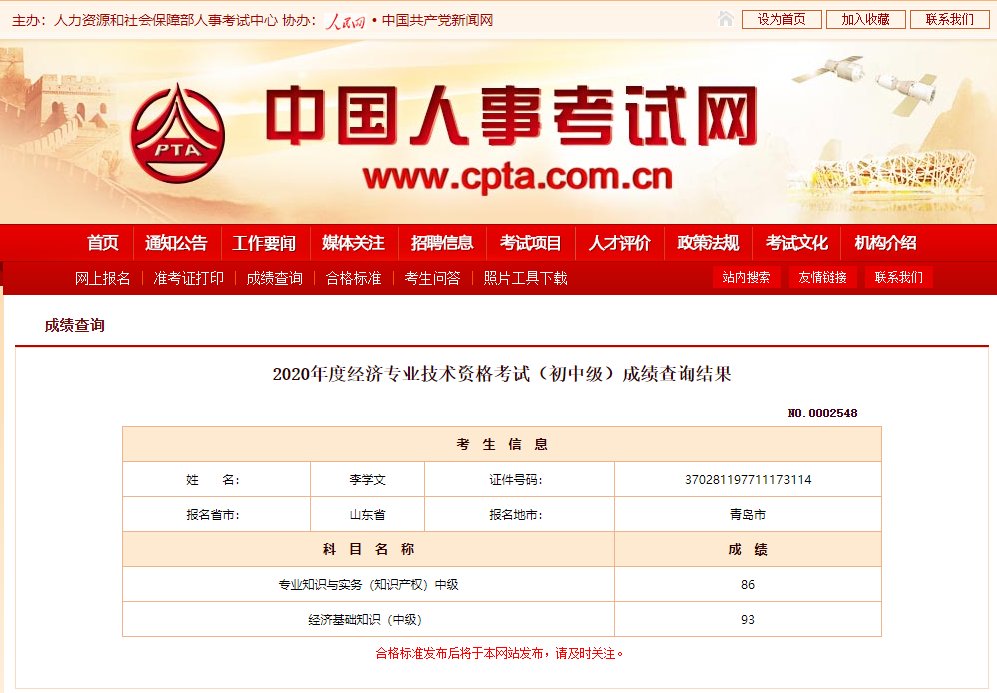Click 联系我们 in the top bar
The width and height of the screenshot is (997, 693).
click(949, 19)
